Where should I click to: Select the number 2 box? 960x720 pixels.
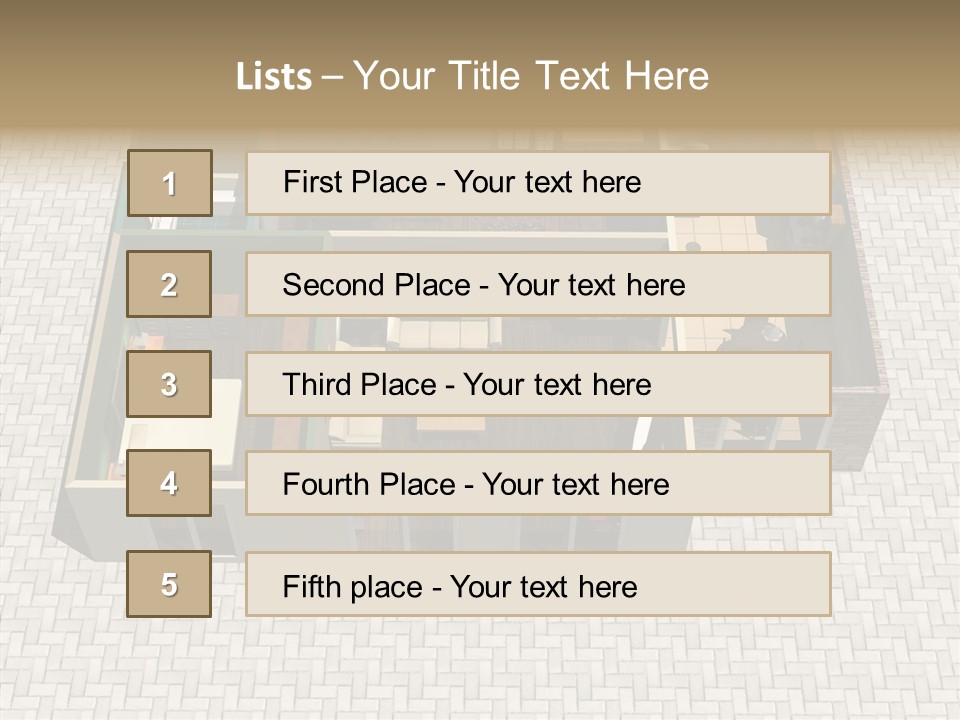point(169,284)
